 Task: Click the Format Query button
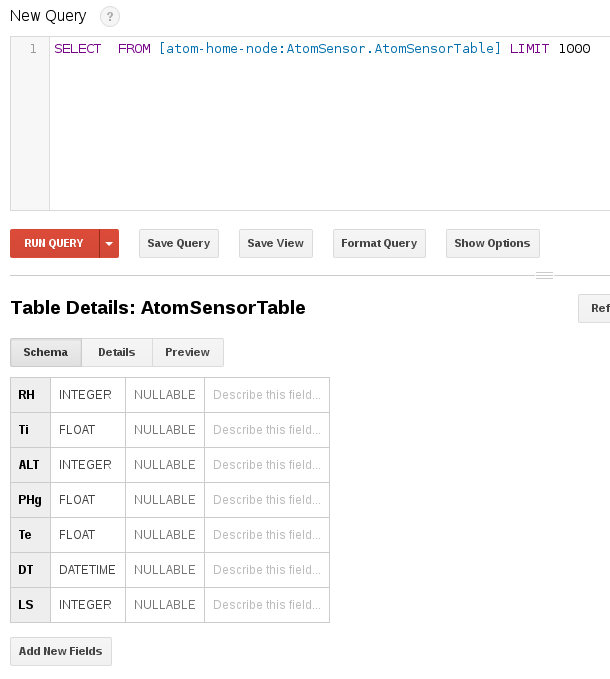[379, 244]
